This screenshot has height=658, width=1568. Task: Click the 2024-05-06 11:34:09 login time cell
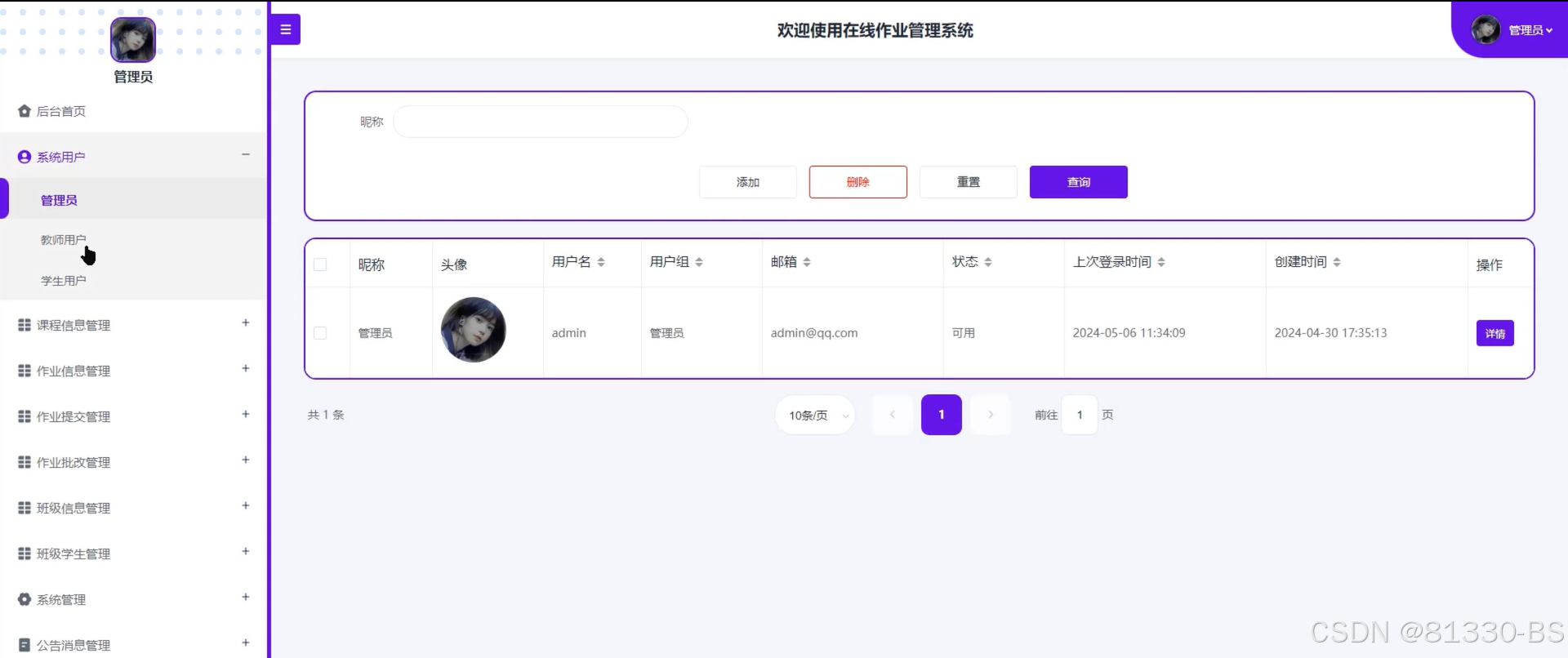click(1129, 333)
